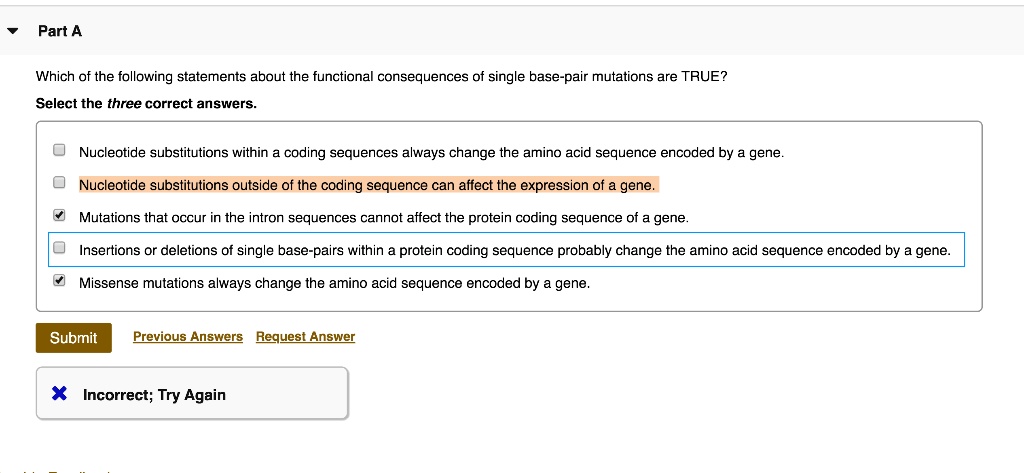Uncheck the 'Missense mutations always change' checkbox
Image resolution: width=1024 pixels, height=473 pixels.
click(60, 282)
